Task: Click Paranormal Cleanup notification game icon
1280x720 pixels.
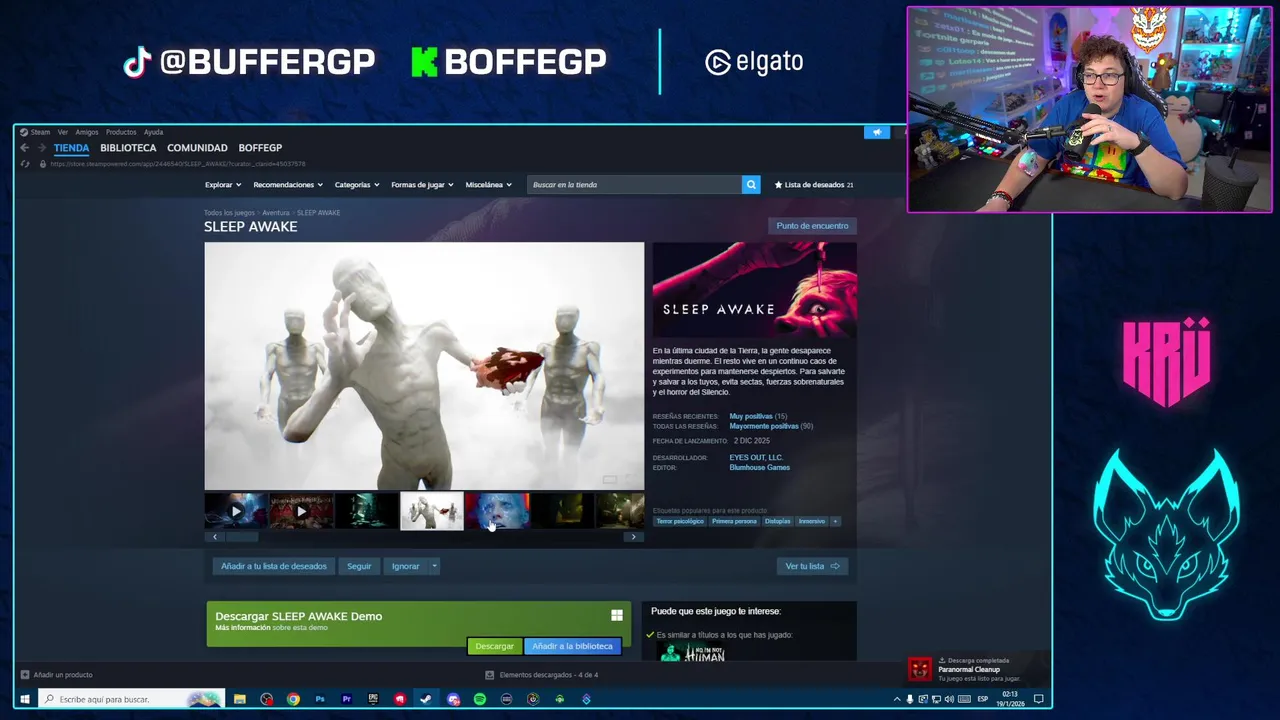Action: [920, 669]
